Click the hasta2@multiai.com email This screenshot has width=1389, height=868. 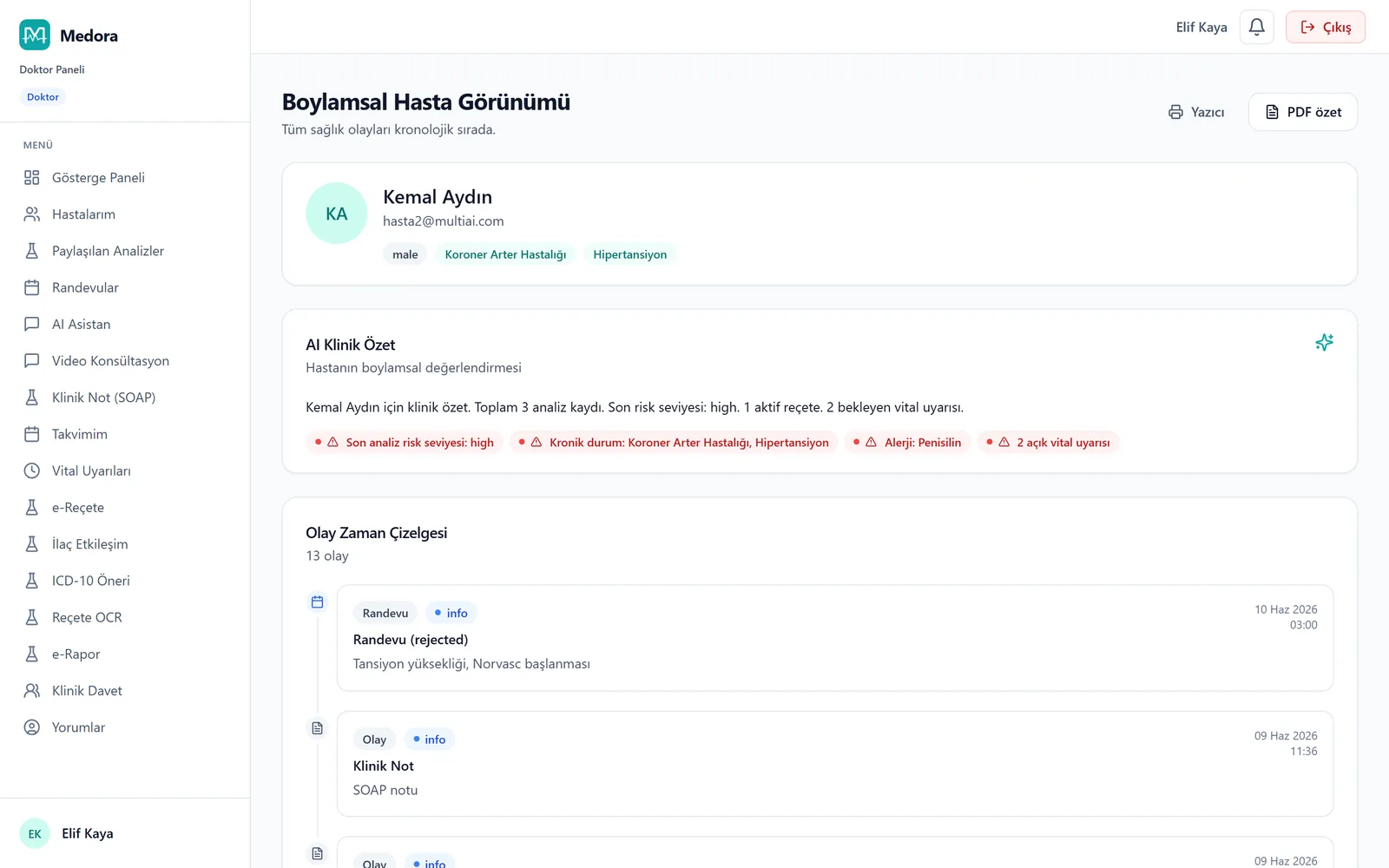[x=444, y=221]
